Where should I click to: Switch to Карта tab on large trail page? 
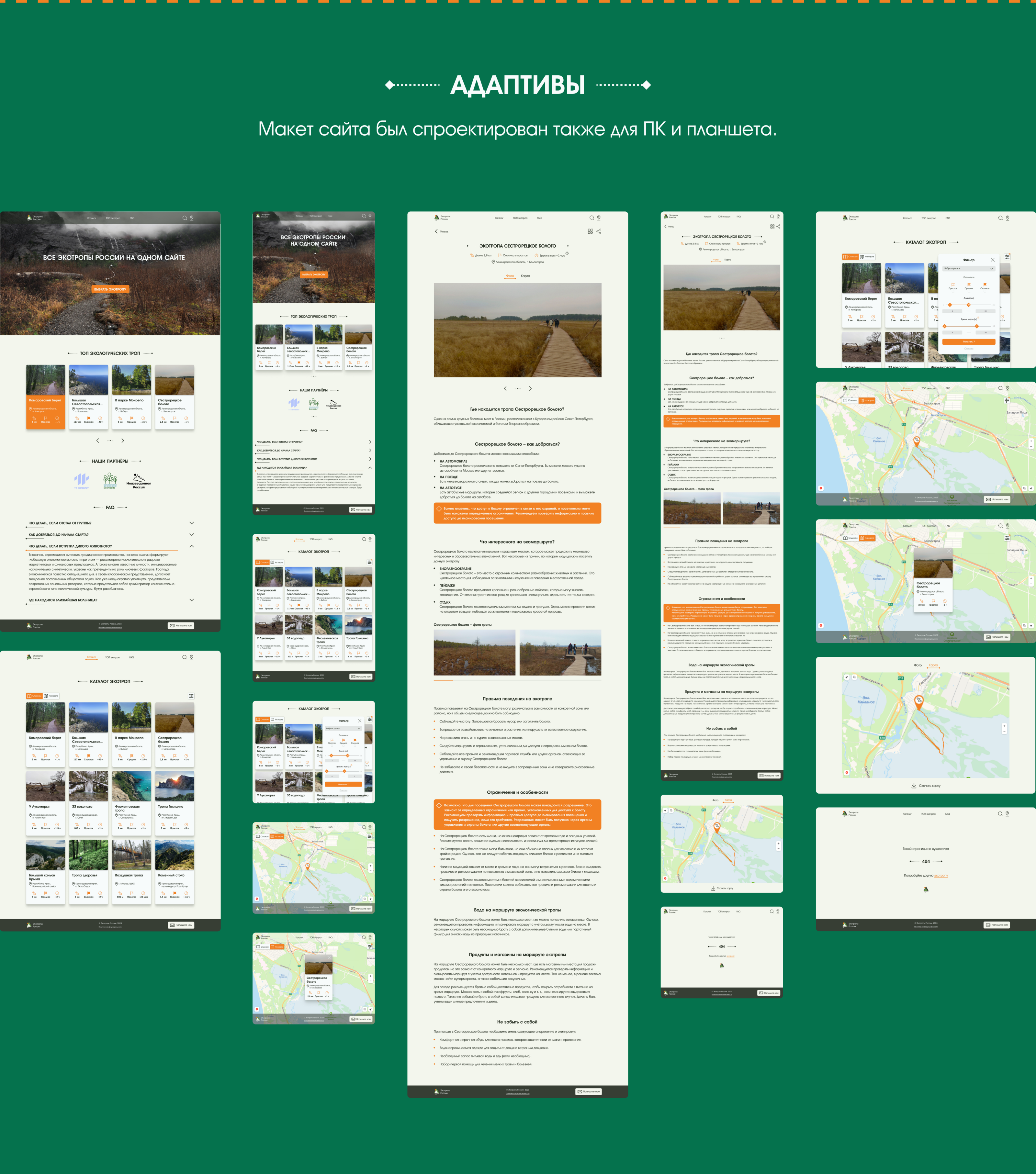pyautogui.click(x=525, y=276)
